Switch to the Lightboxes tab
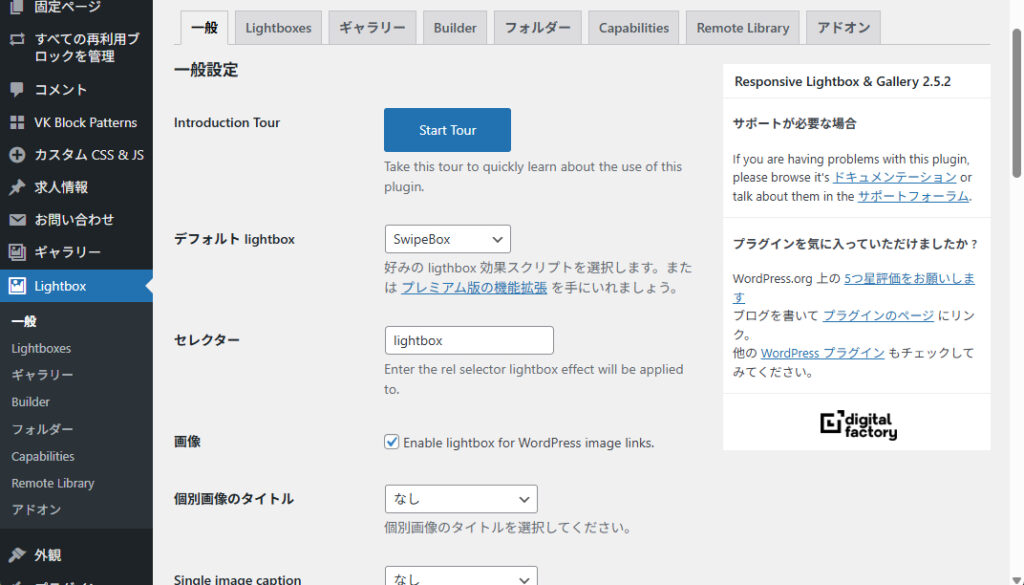 [x=278, y=28]
